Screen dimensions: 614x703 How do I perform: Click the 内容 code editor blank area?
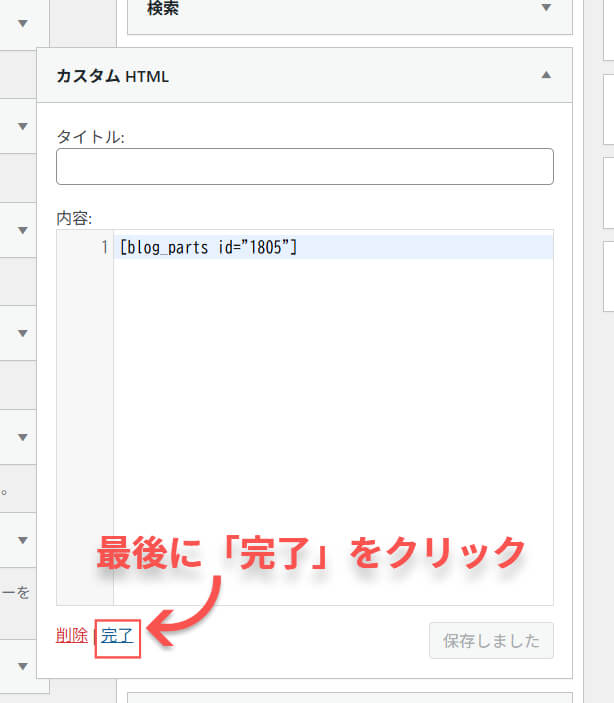332,420
